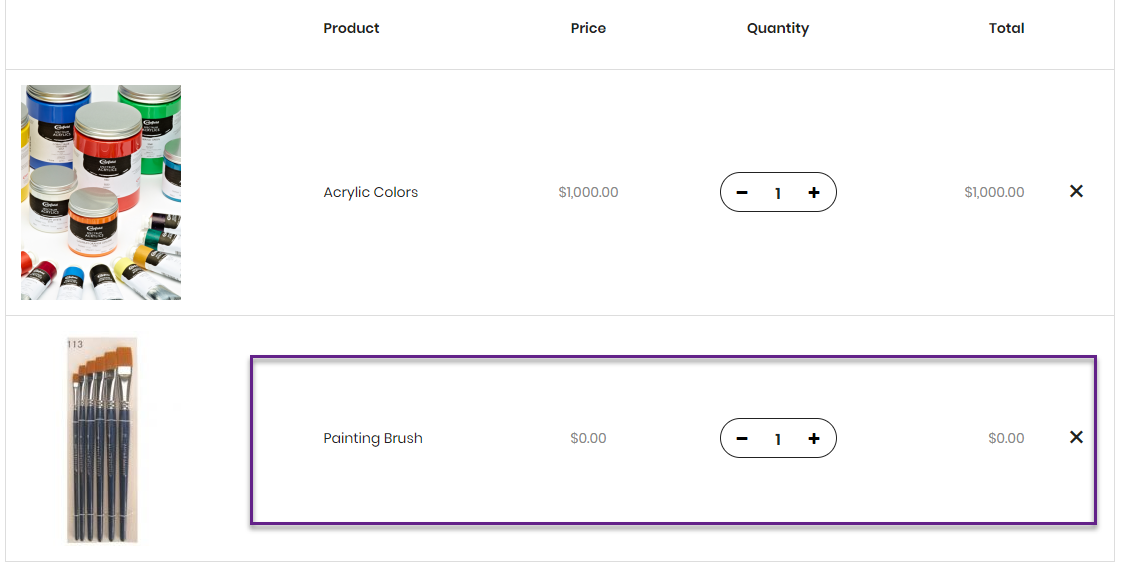Increase the Acrylic Colors quantity with plus
The height and width of the screenshot is (562, 1137).
pyautogui.click(x=814, y=193)
